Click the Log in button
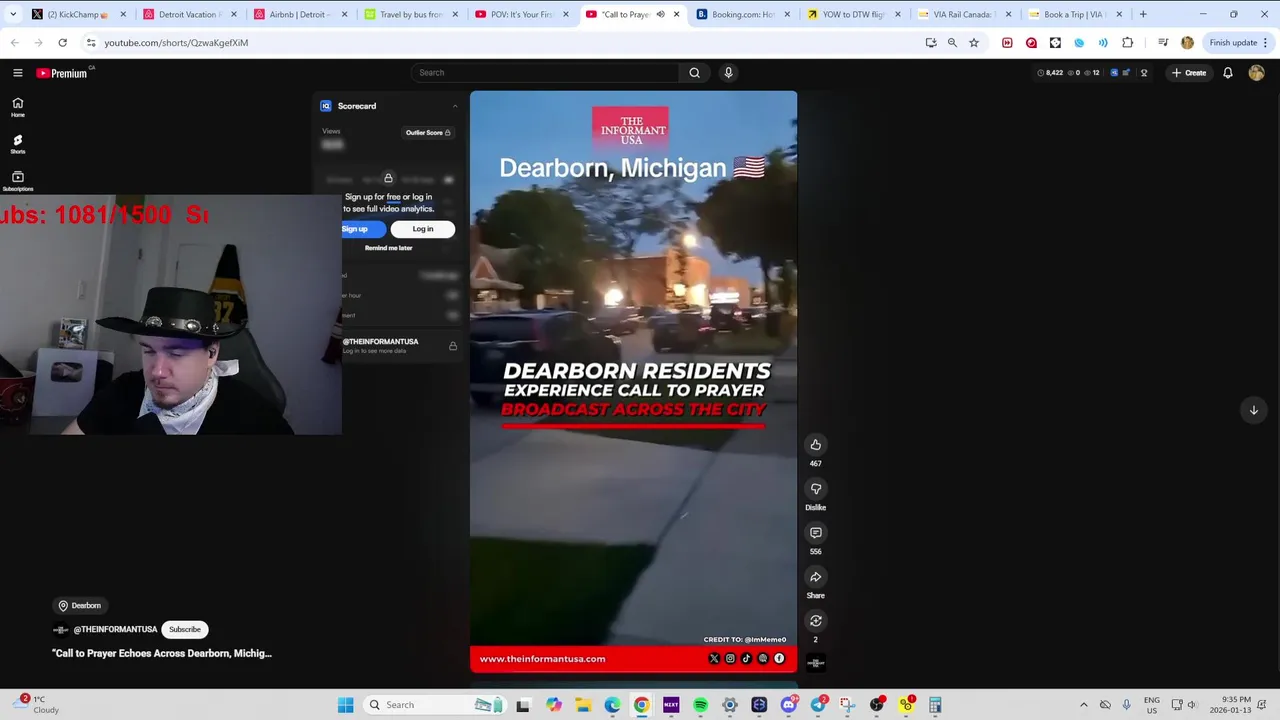 click(x=423, y=229)
